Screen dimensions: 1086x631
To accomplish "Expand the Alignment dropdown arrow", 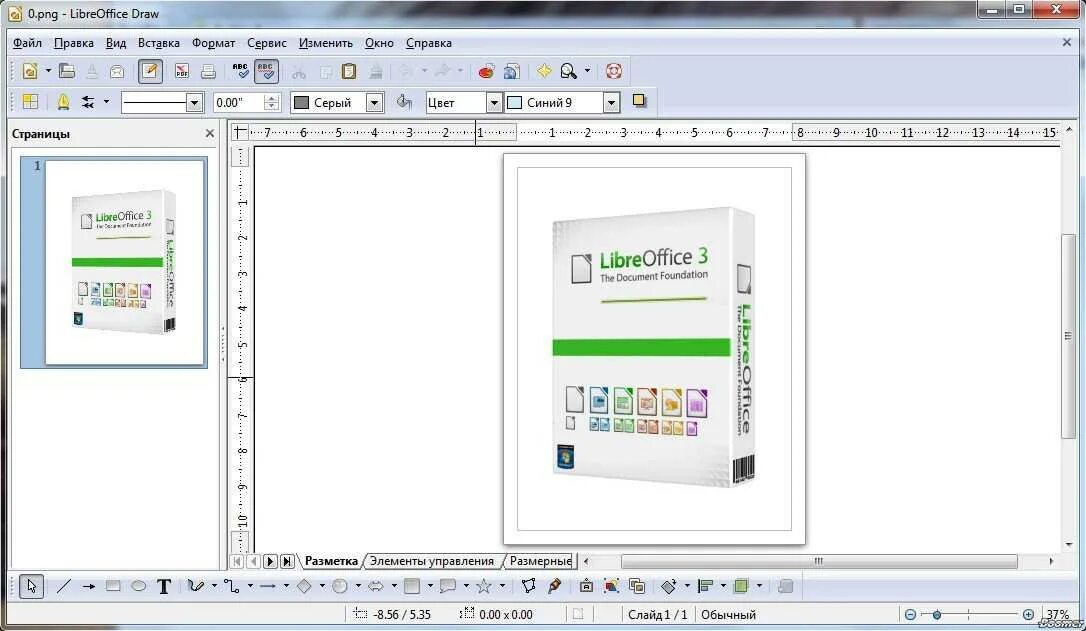I will [x=724, y=586].
